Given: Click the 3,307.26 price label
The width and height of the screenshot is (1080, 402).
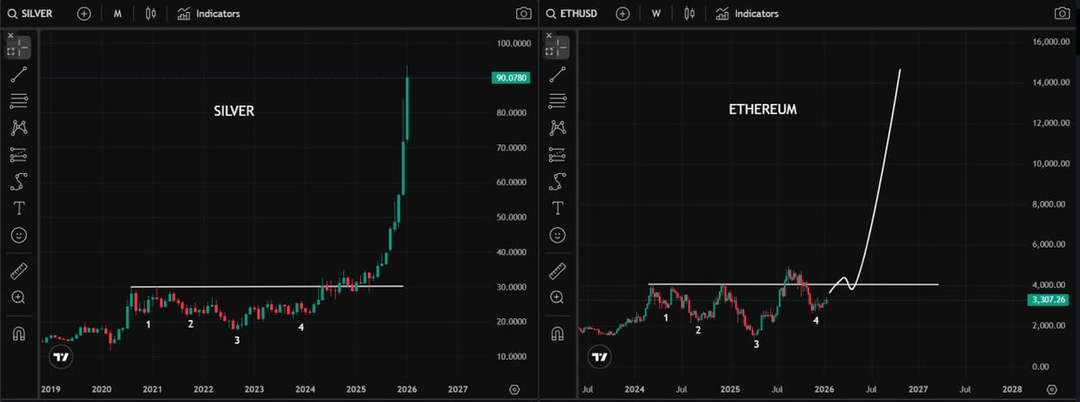Looking at the screenshot, I should coord(1049,299).
